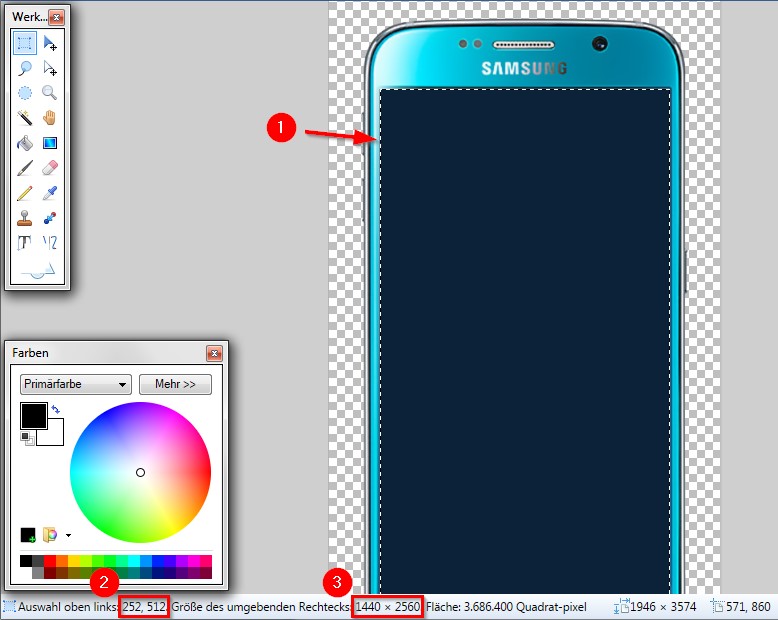Screen dimensions: 778x620
Task: Click the selection icon in status bar
Action: 9,607
